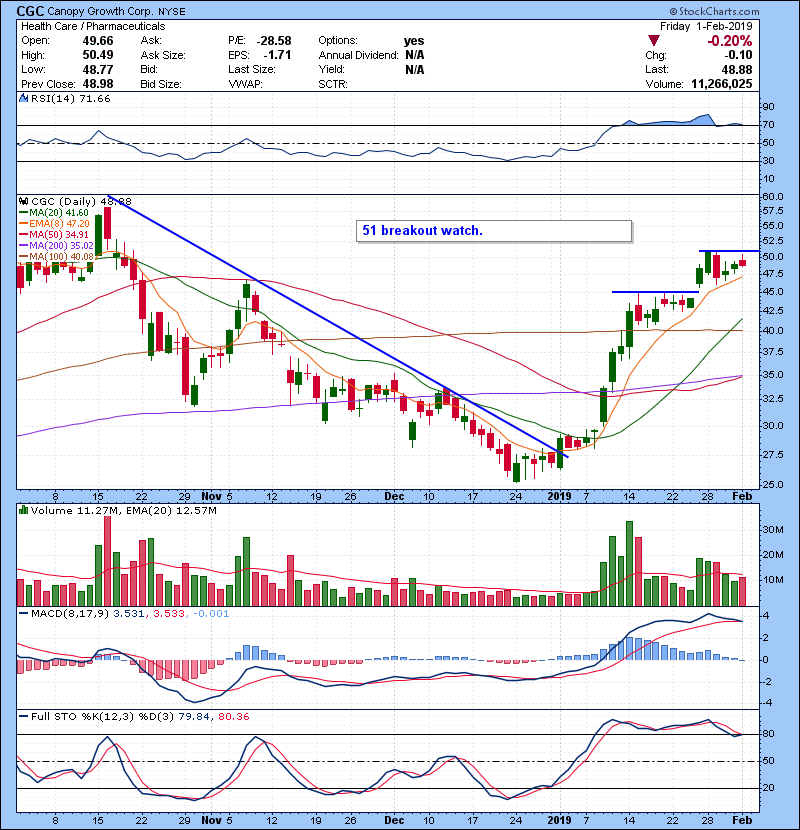Click the Last price 48.88 in the header
The width and height of the screenshot is (800, 830).
coord(736,69)
